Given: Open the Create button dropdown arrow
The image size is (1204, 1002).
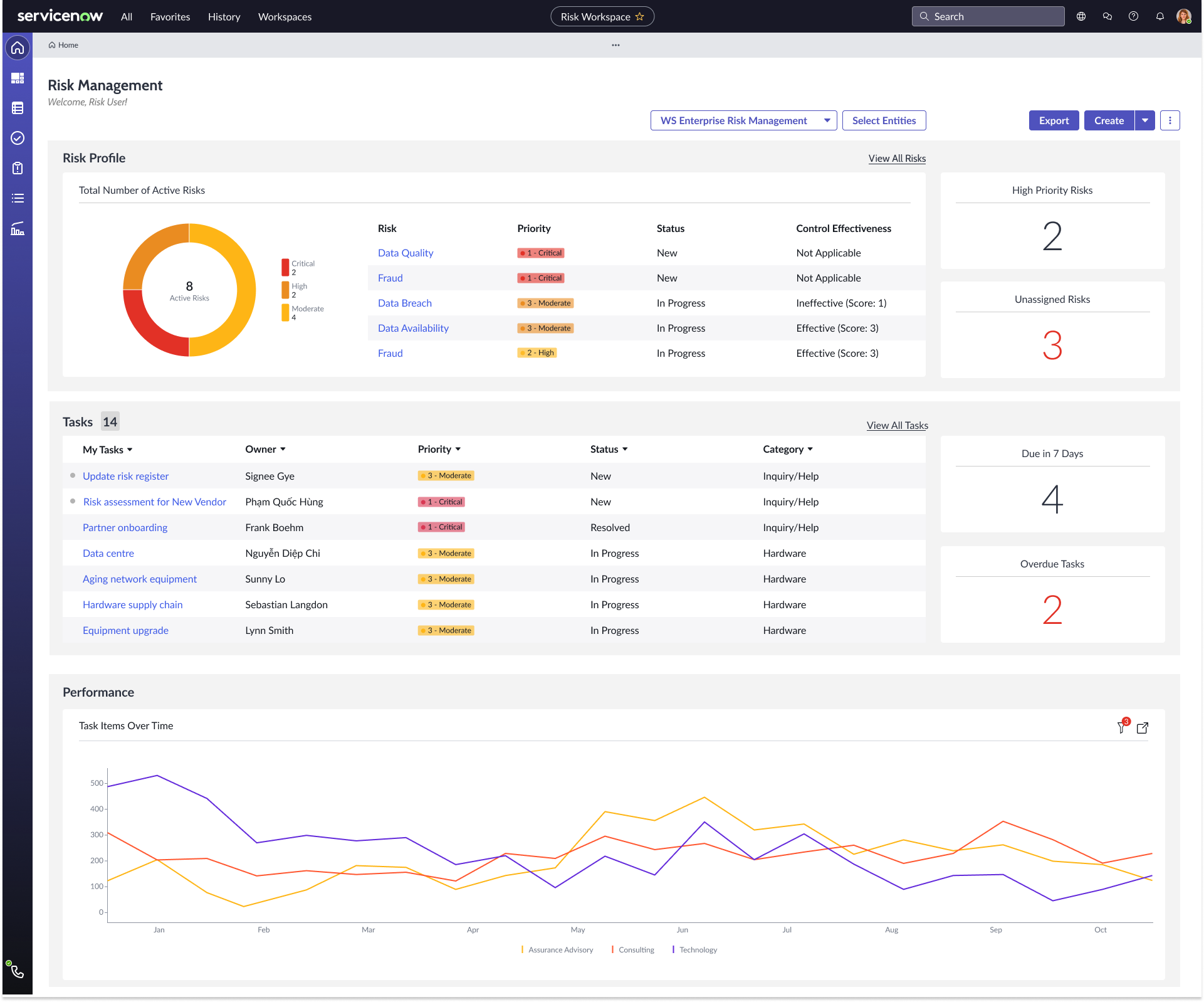Looking at the screenshot, I should tap(1145, 120).
